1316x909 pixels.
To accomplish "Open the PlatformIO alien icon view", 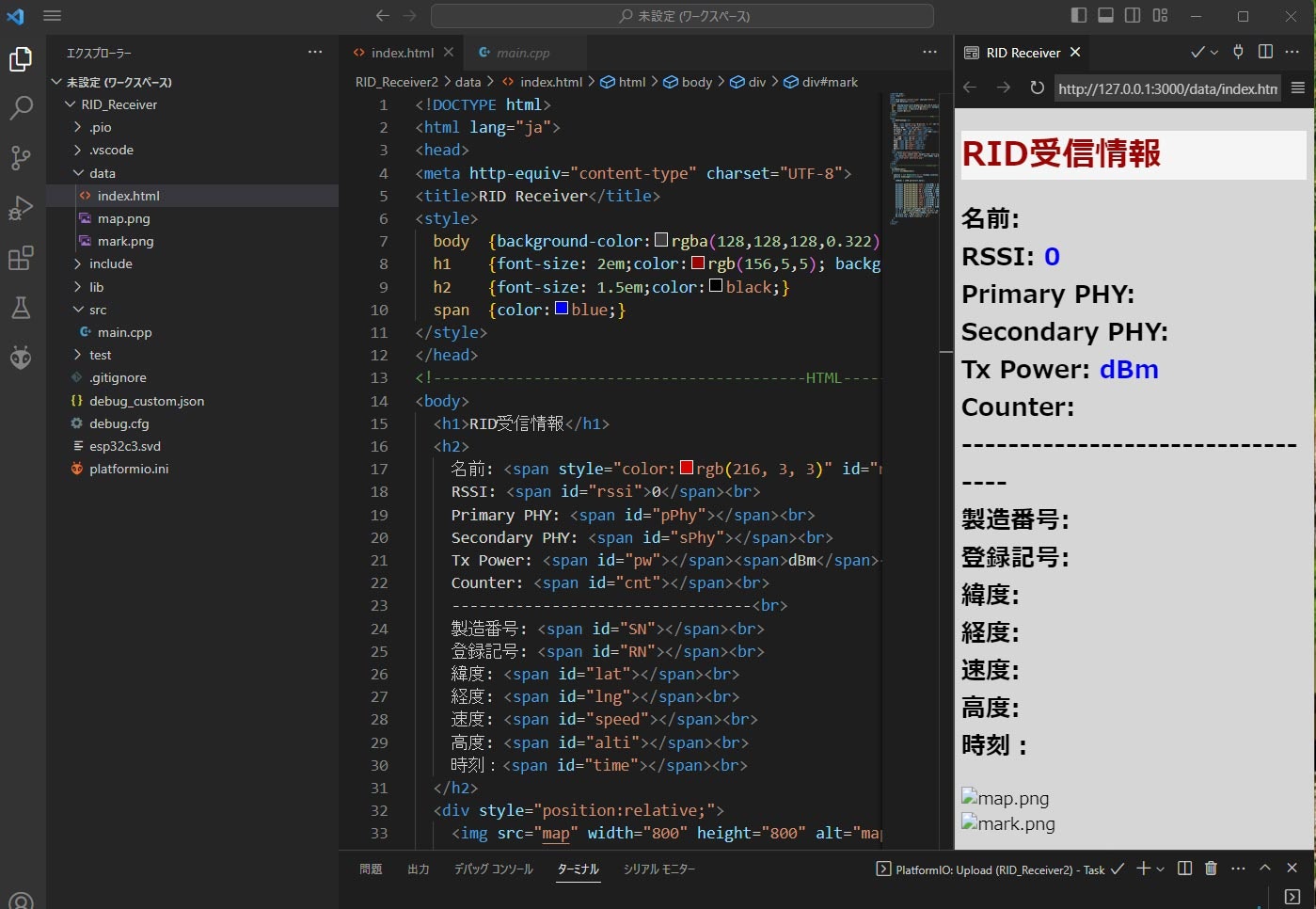I will pos(21,357).
